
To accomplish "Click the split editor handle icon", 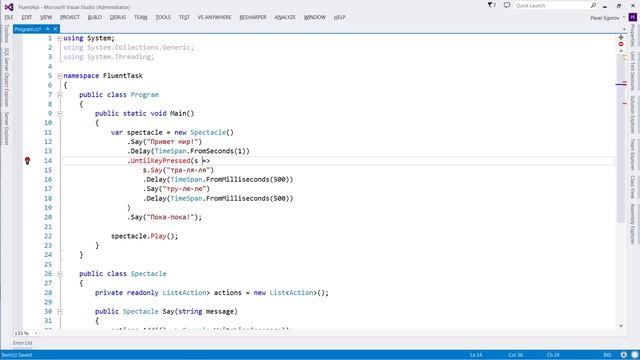I will (x=621, y=38).
